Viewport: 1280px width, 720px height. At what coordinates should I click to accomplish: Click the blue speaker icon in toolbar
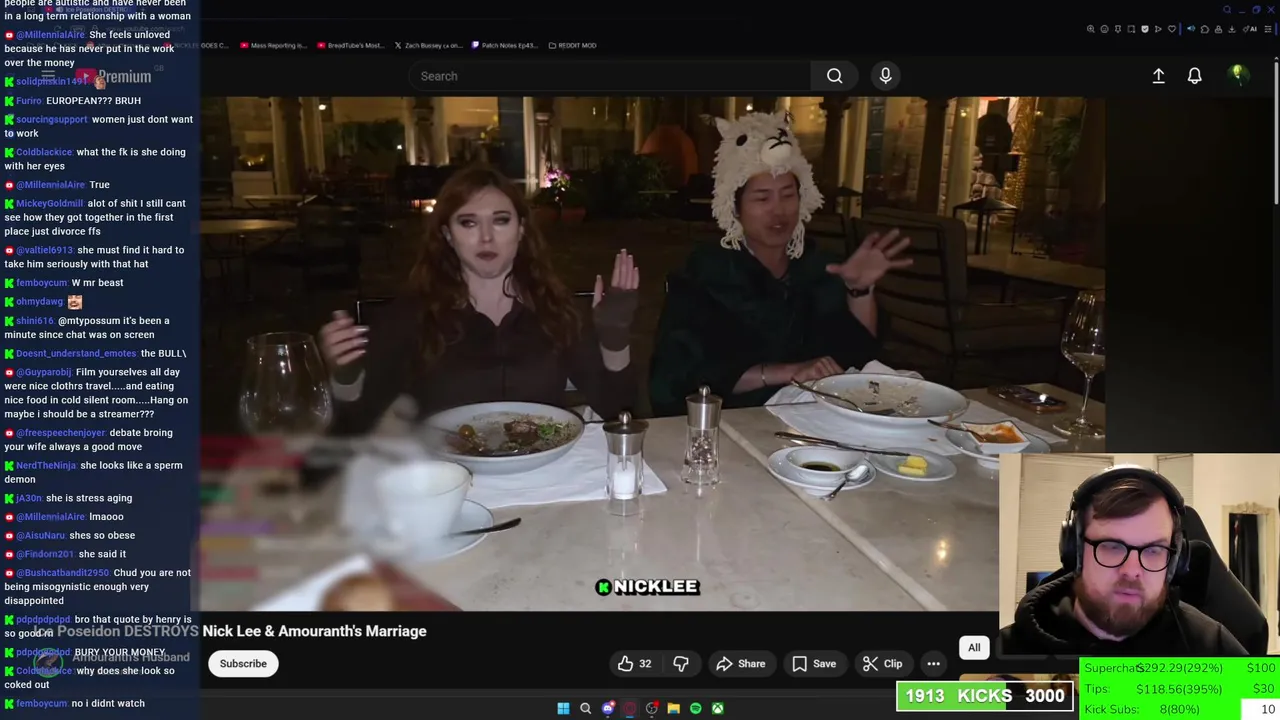click(1191, 29)
